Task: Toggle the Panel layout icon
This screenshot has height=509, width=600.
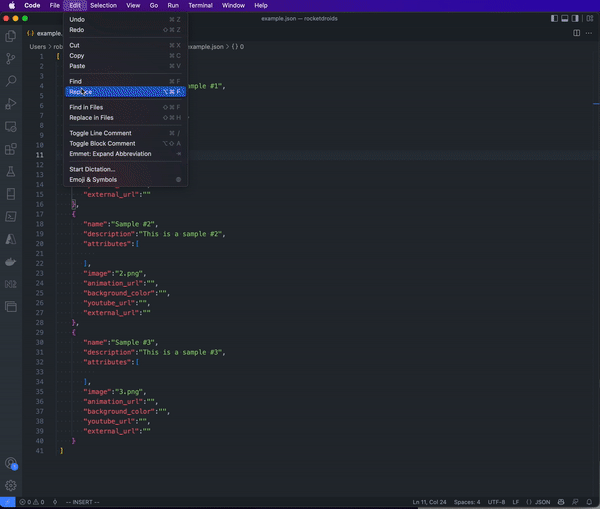Action: tap(564, 18)
